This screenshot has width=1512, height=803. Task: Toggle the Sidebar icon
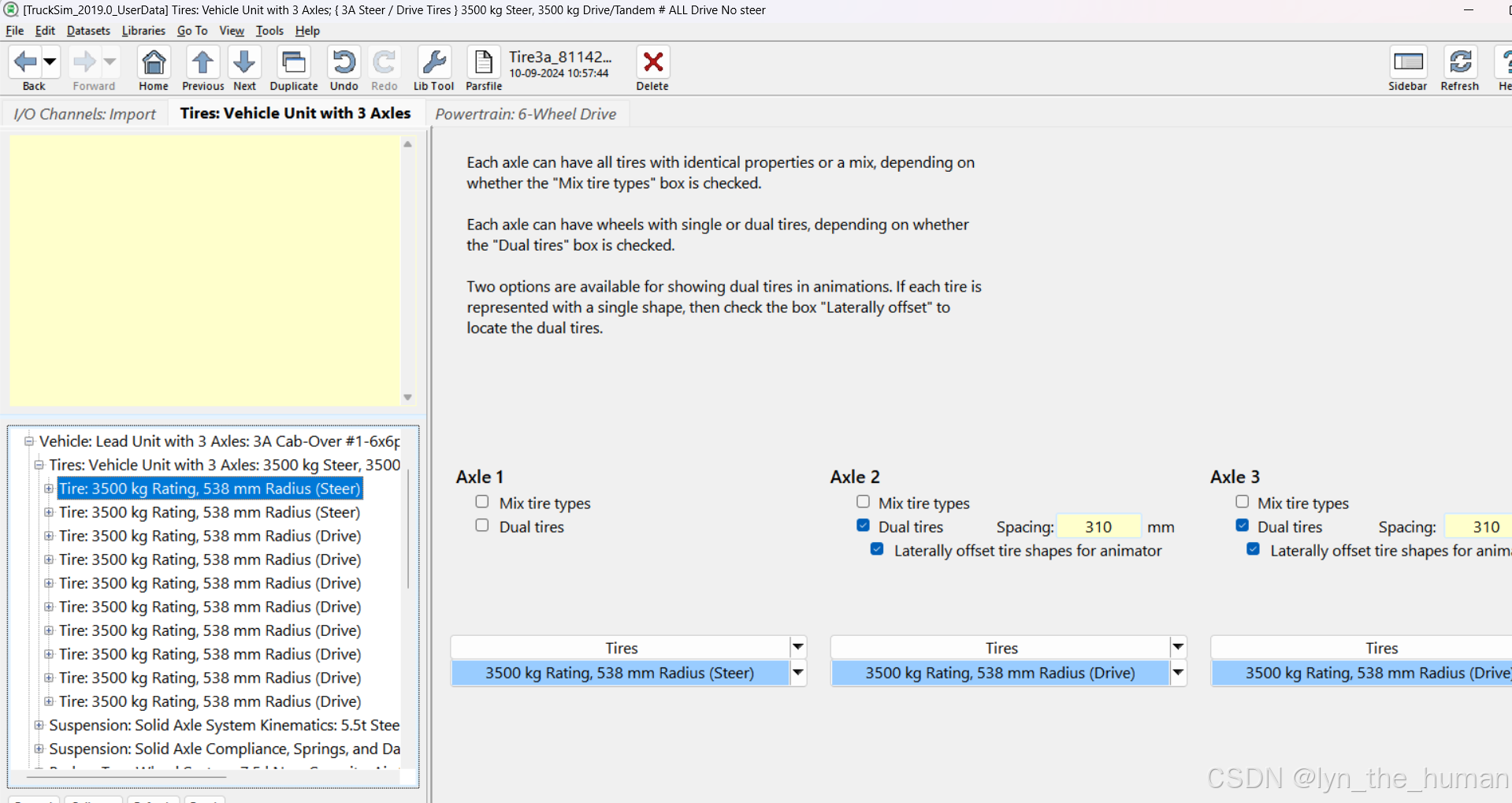tap(1407, 62)
